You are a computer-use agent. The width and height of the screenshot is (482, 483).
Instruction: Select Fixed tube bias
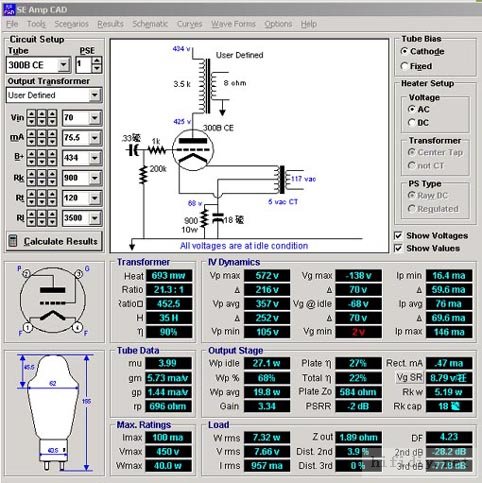[416, 66]
